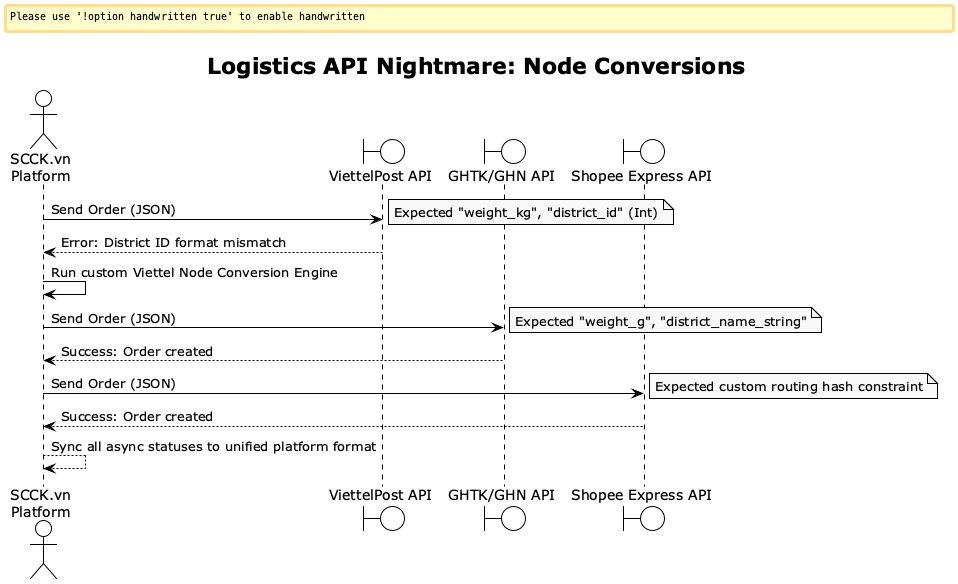Click the rightmost circle in the bottom node row

coord(652,518)
